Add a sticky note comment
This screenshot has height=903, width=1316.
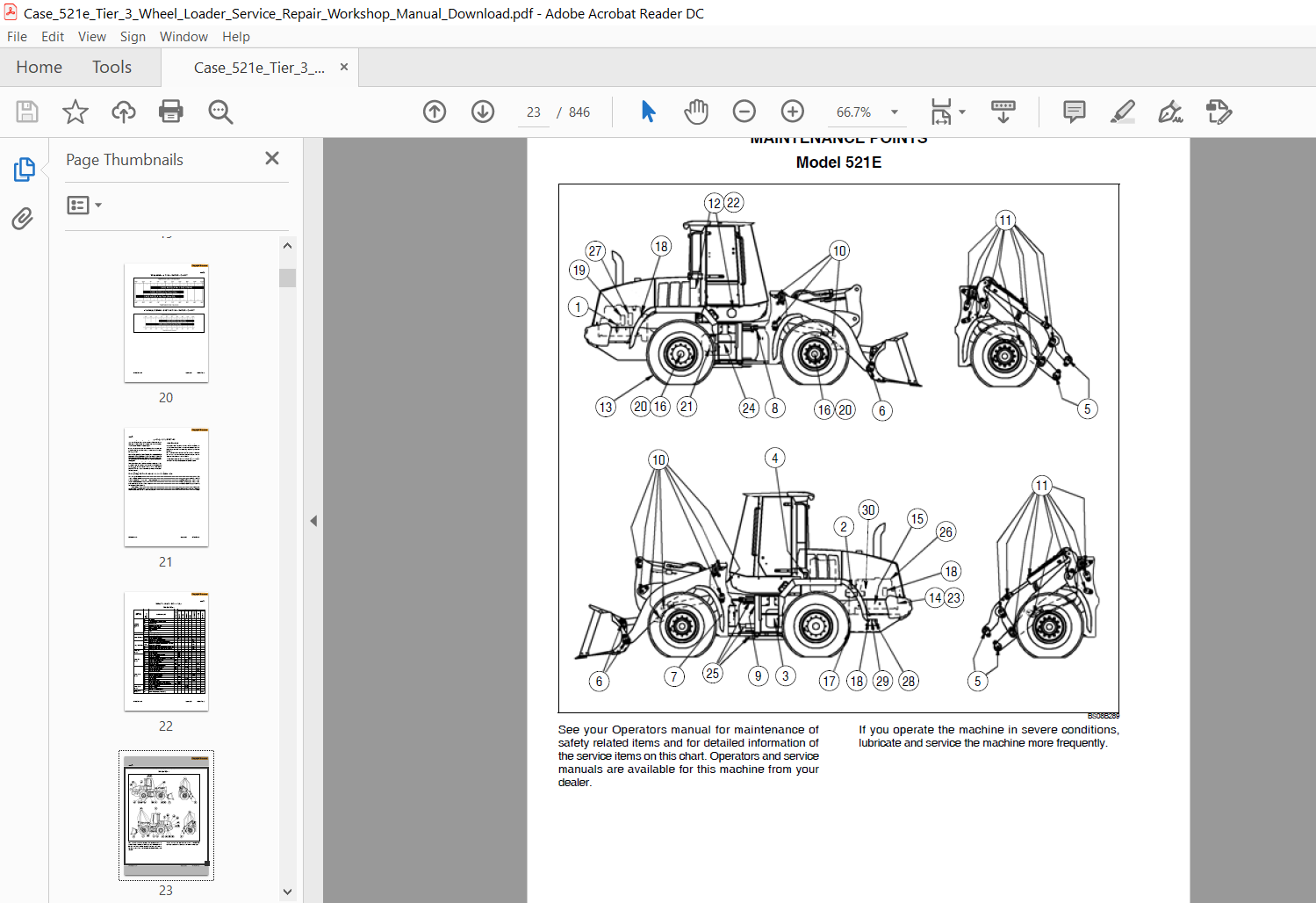1074,112
